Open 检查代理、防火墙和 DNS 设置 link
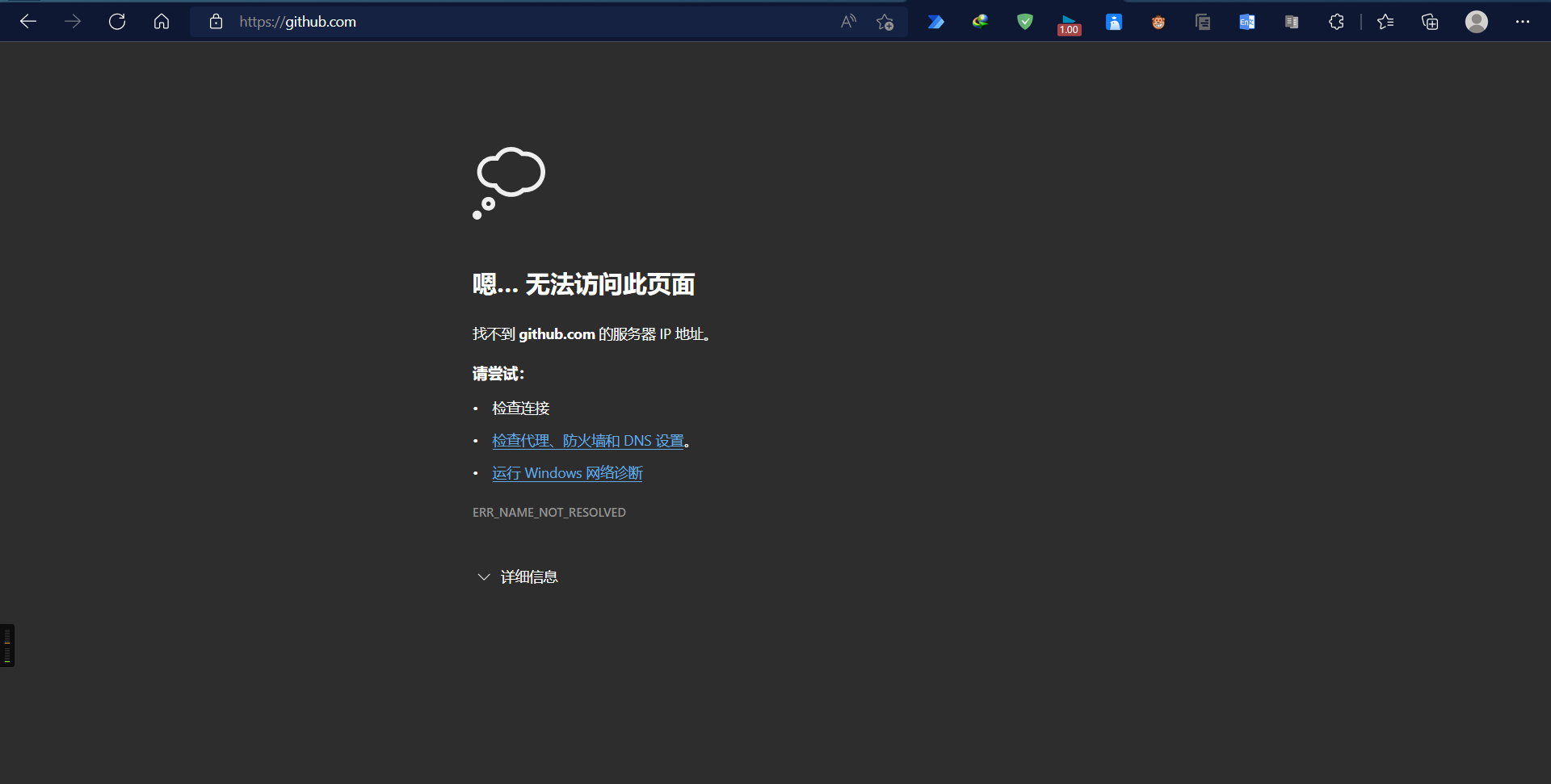The height and width of the screenshot is (784, 1551). pyautogui.click(x=587, y=441)
